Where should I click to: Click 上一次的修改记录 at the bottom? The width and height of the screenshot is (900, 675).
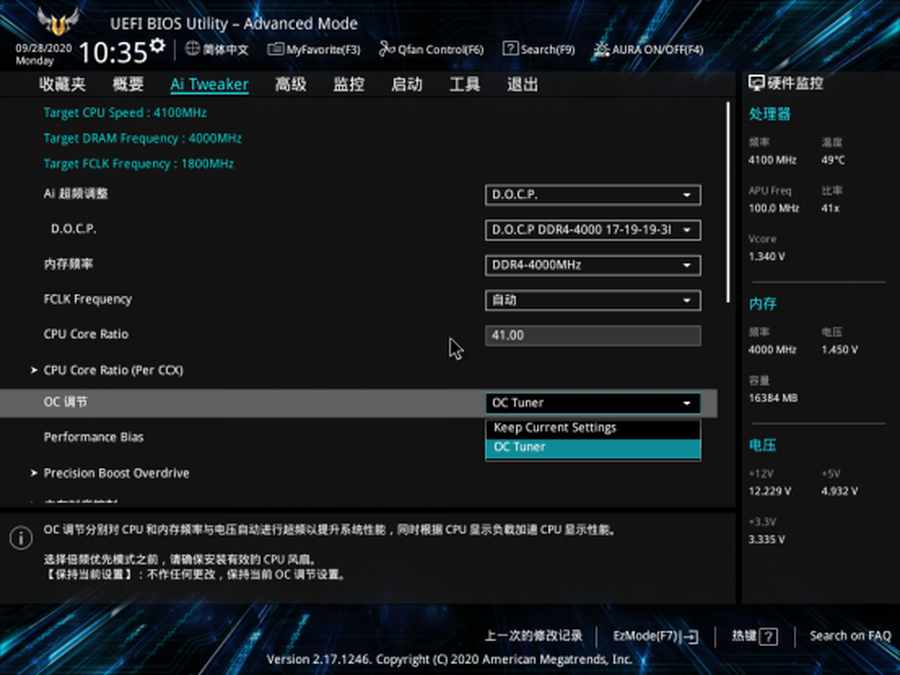[533, 635]
